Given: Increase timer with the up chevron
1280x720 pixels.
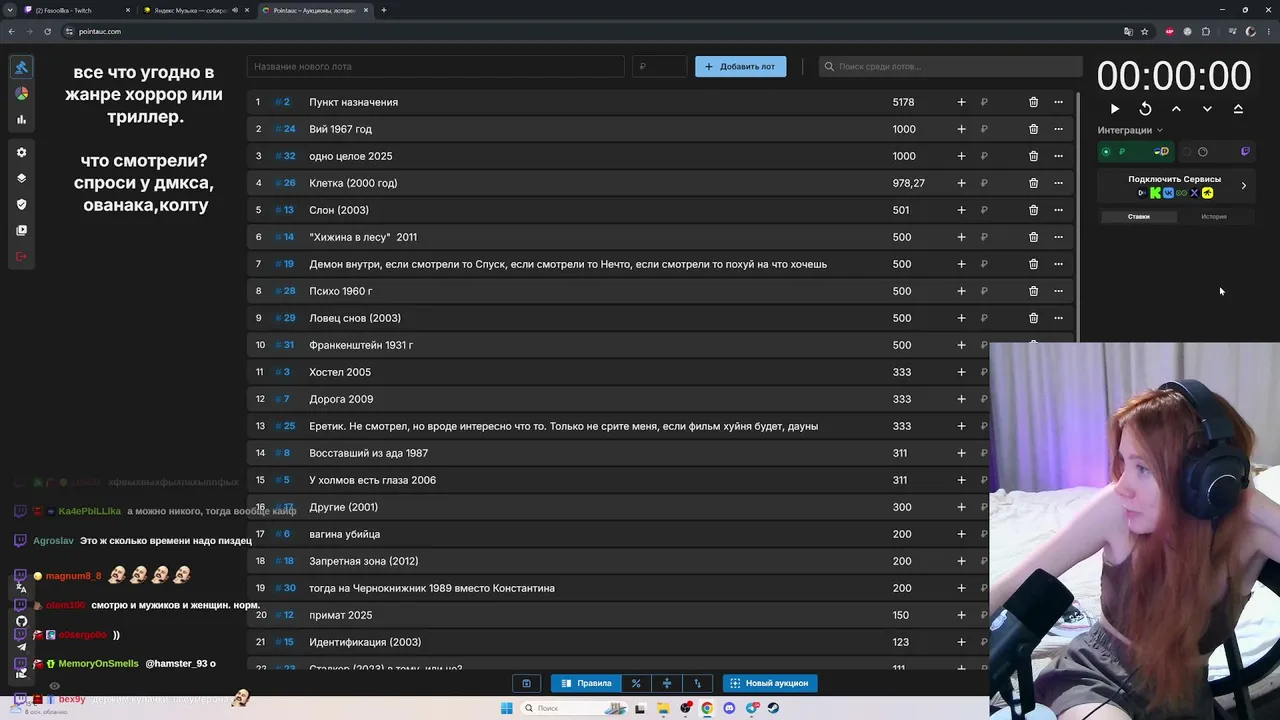Looking at the screenshot, I should point(1176,109).
